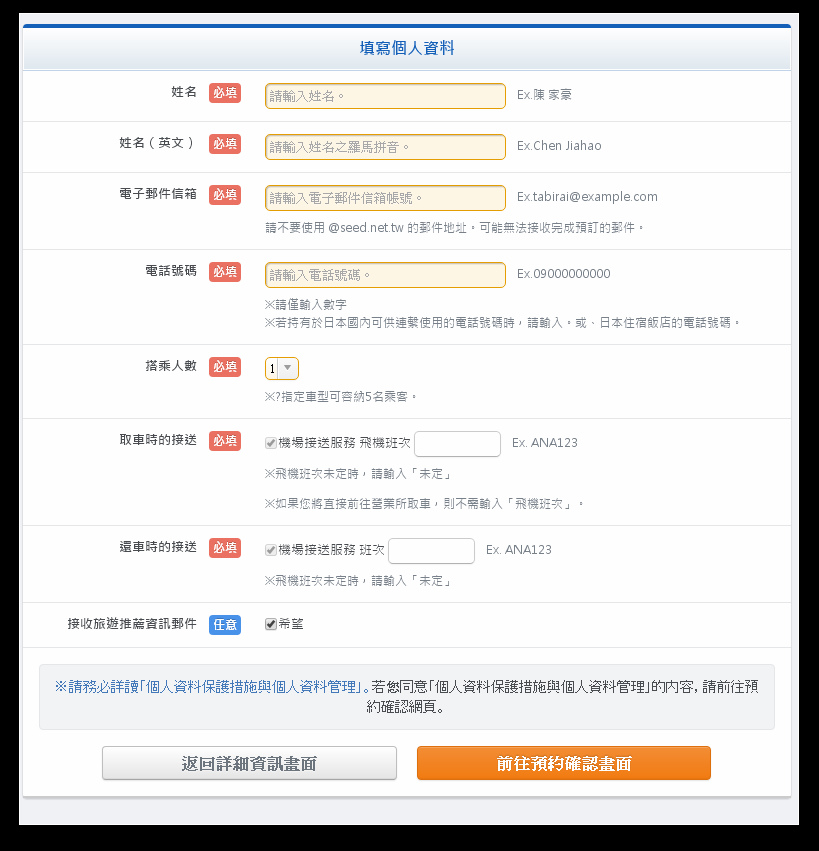
Task: Toggle 機場接送服務 班次 return checkbox
Action: (x=271, y=550)
